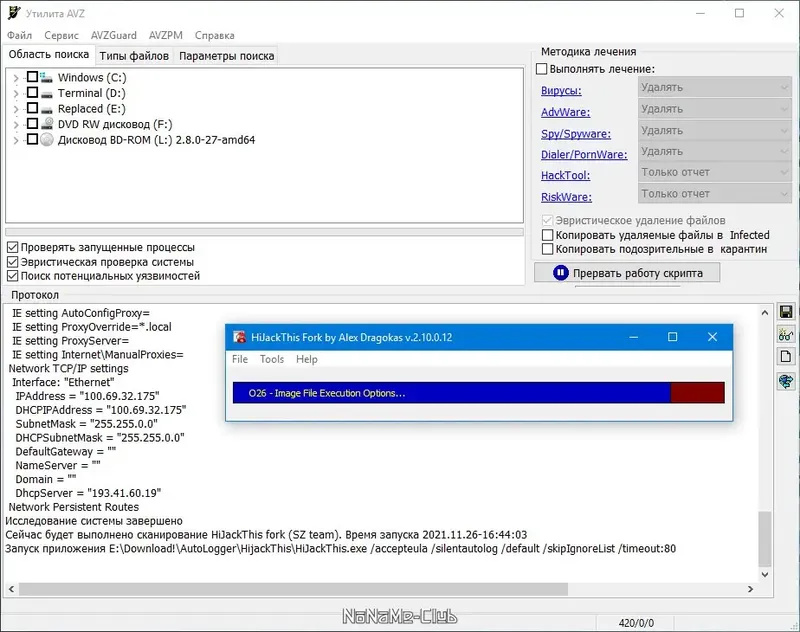The image size is (800, 632).
Task: Click the 420/0/0 status bar counter
Action: (636, 623)
